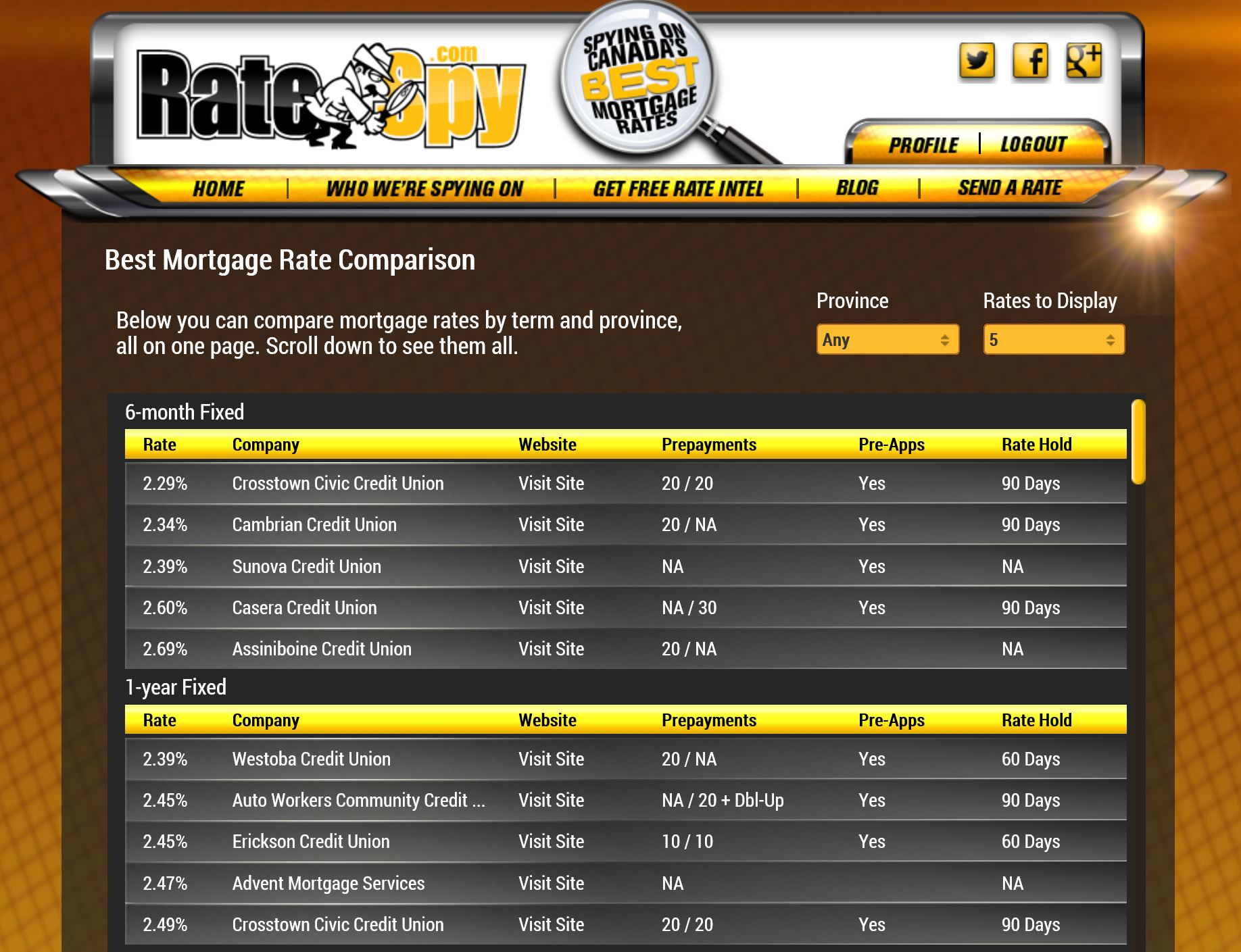Visit Site for Crosstown Civic 2.49% rate
The image size is (1241, 952).
pos(551,924)
